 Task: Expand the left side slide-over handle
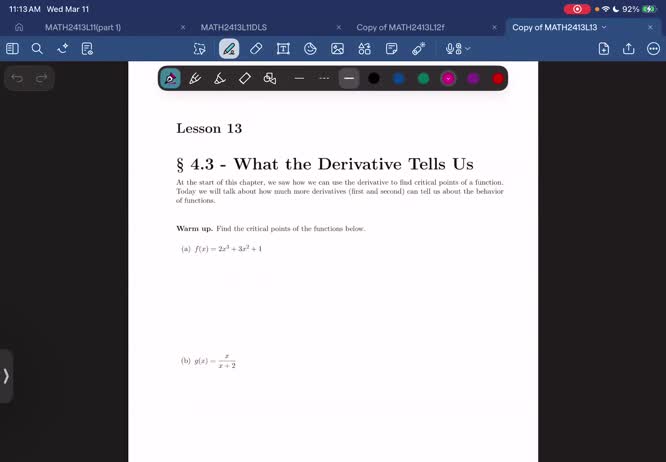click(x=6, y=376)
